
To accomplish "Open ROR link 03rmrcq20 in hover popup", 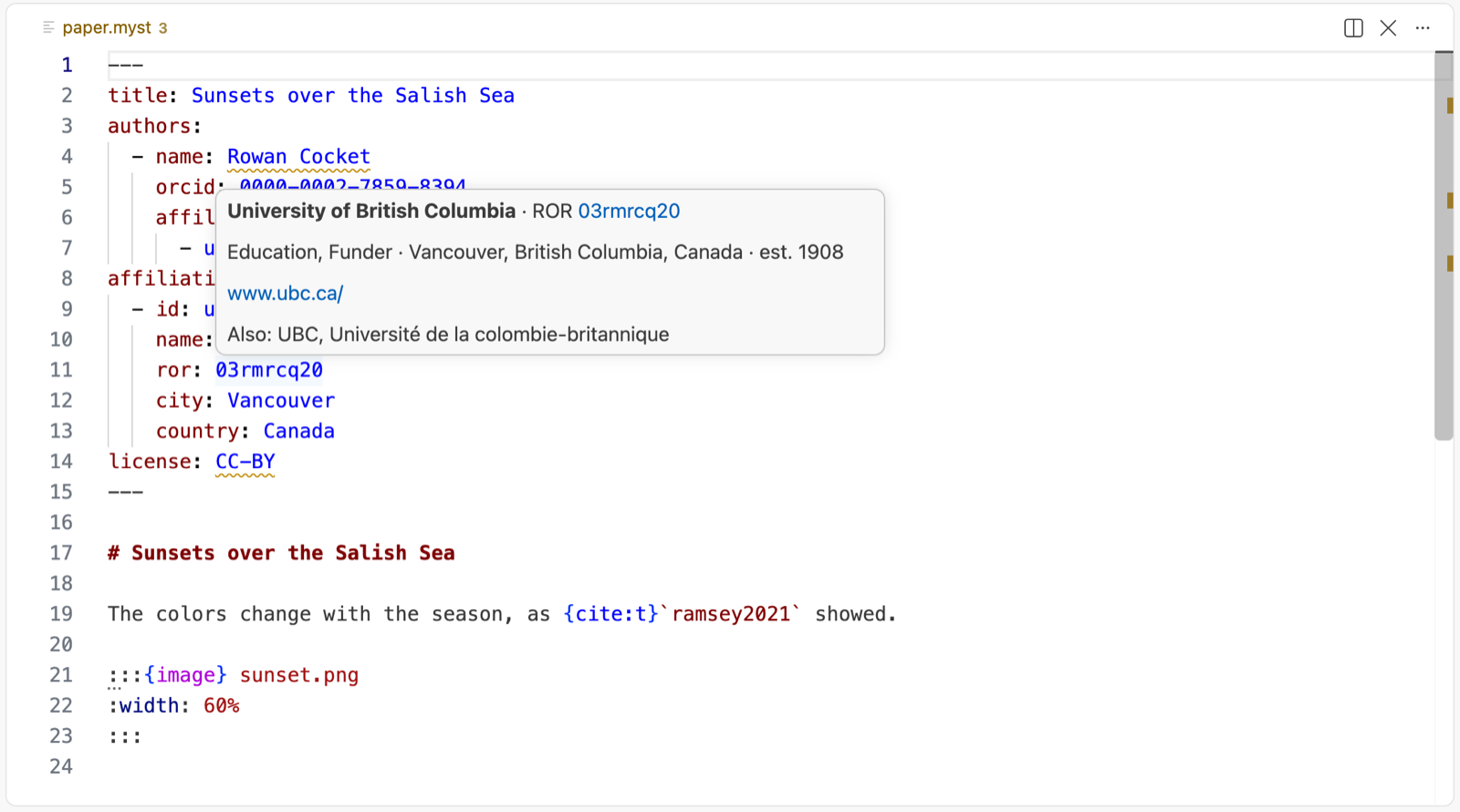I will click(629, 211).
